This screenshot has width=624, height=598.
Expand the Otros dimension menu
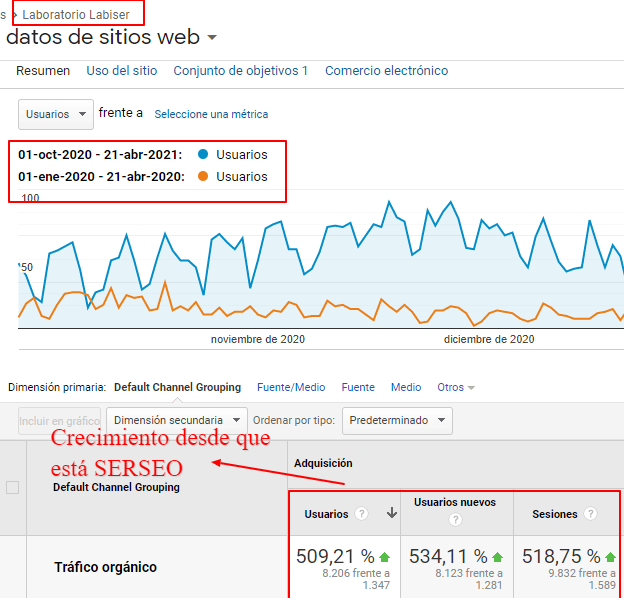pyautogui.click(x=456, y=387)
